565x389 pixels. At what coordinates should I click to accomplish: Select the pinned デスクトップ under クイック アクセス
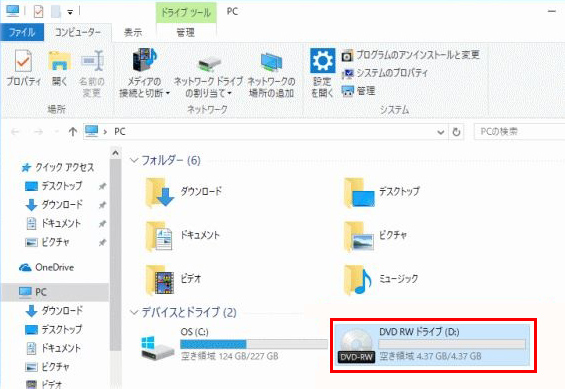pyautogui.click(x=54, y=186)
